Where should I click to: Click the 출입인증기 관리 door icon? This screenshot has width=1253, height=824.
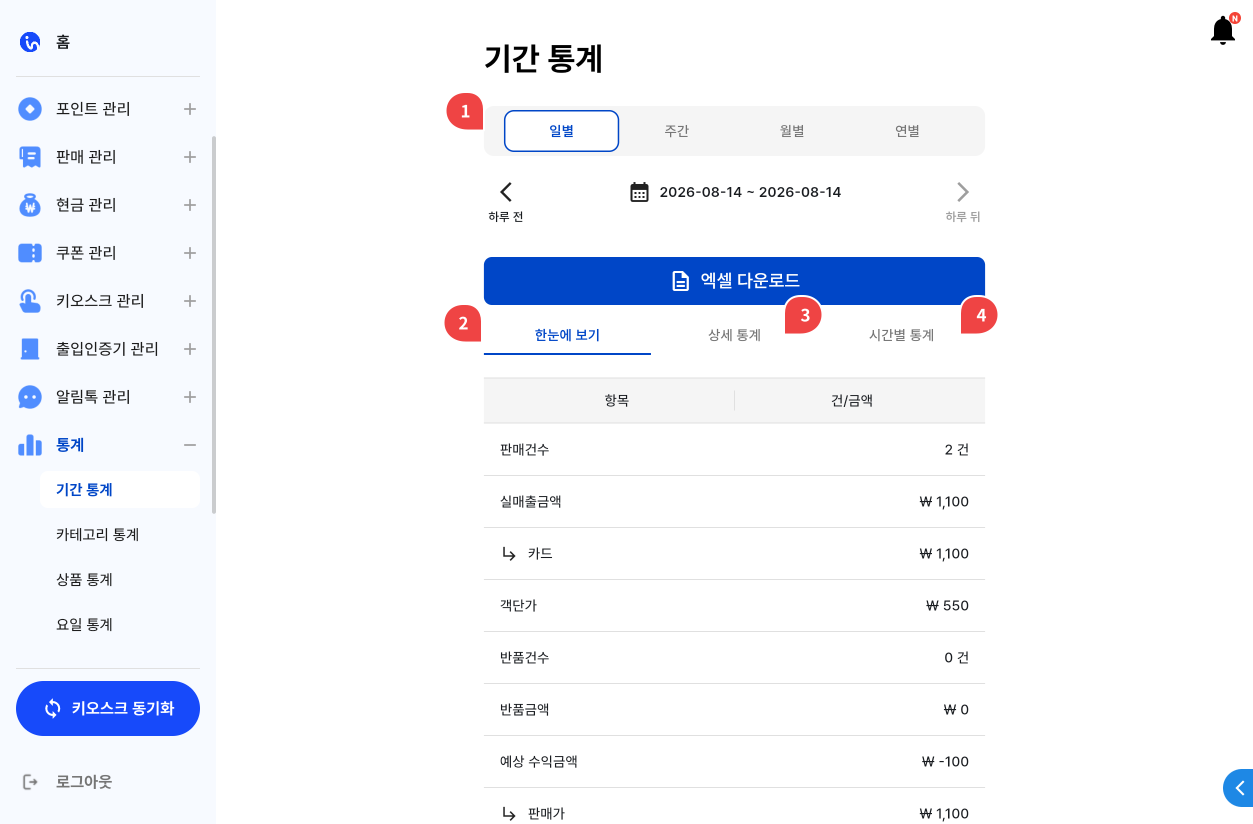click(30, 349)
